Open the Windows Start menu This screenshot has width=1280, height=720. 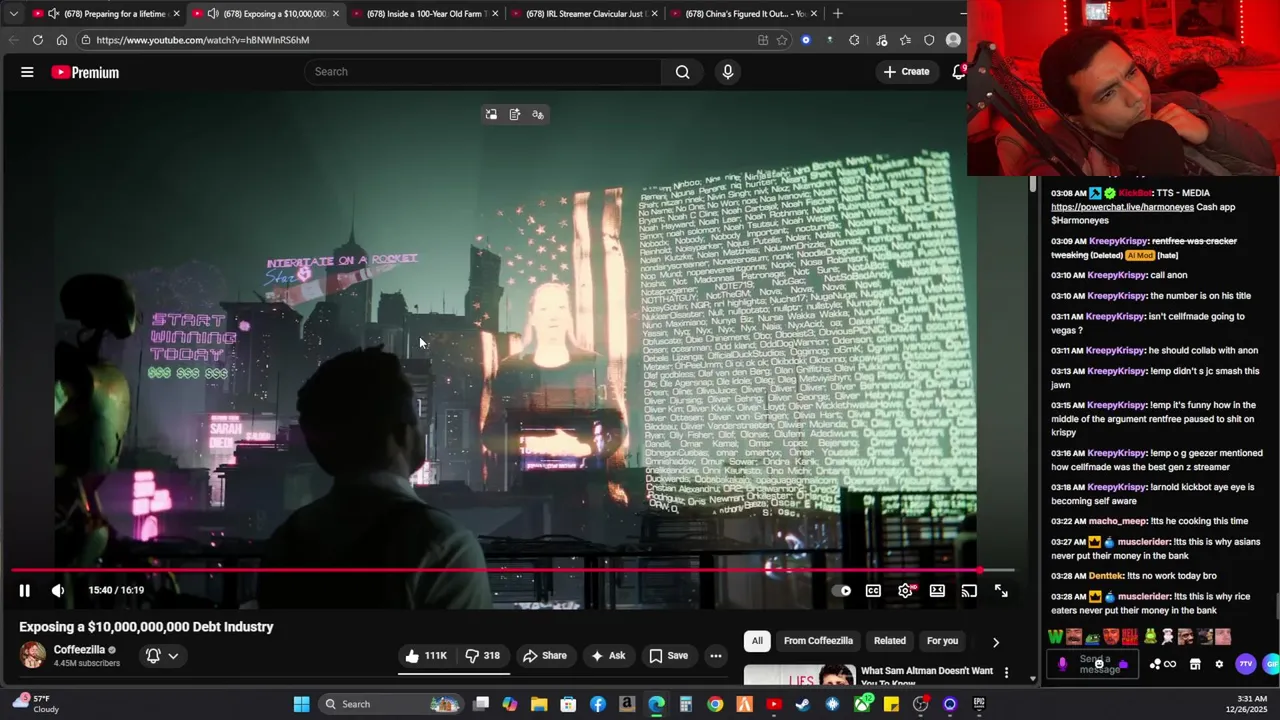(x=301, y=704)
